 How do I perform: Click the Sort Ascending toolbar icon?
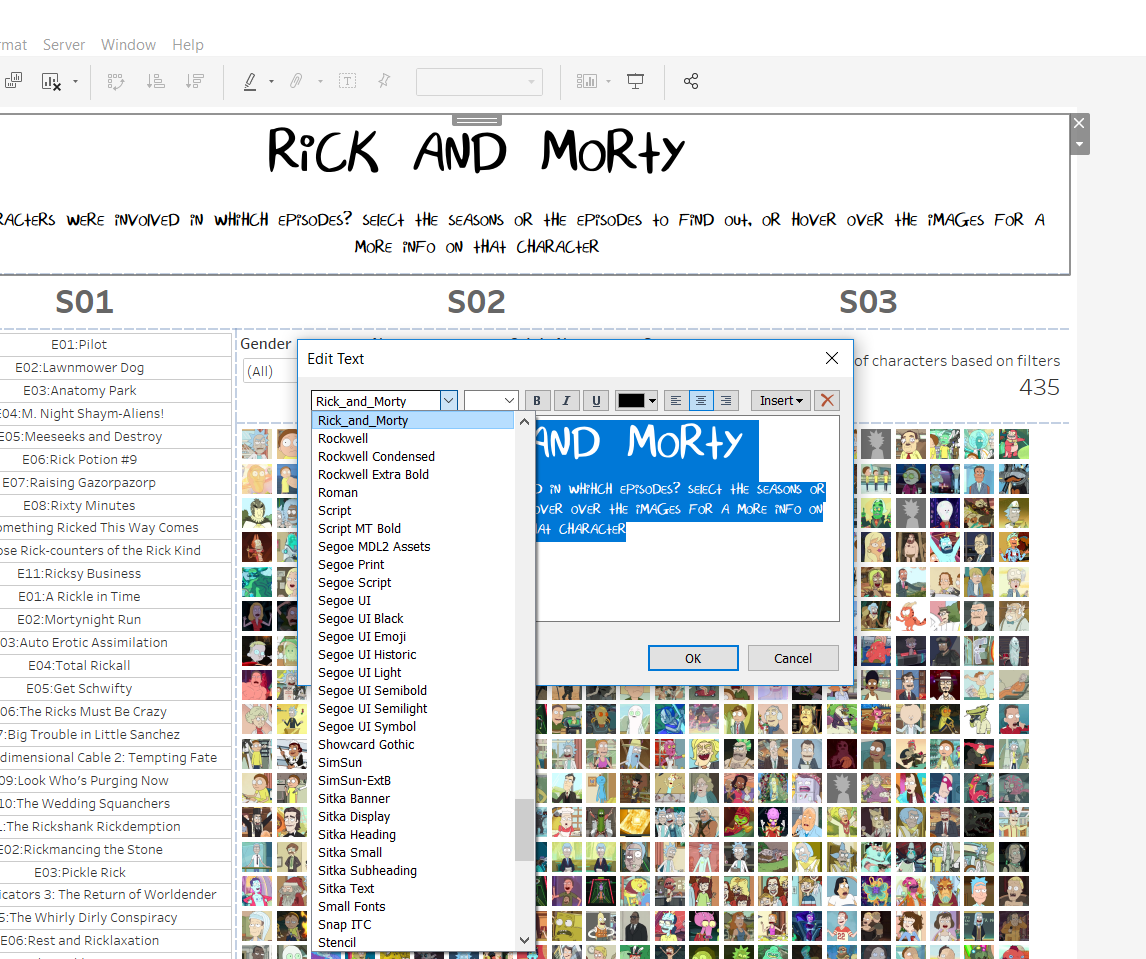(156, 81)
